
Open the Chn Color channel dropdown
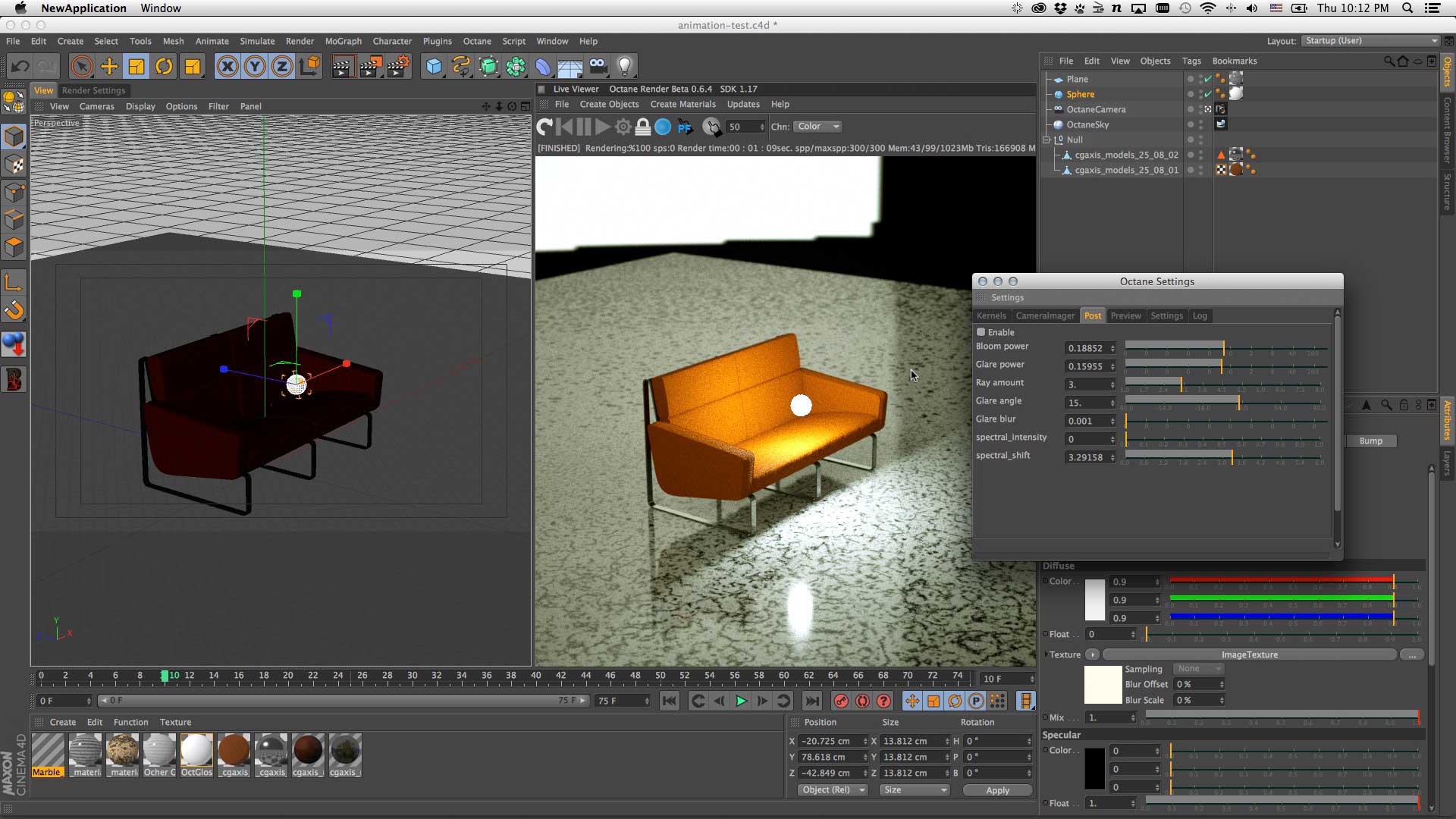click(817, 127)
